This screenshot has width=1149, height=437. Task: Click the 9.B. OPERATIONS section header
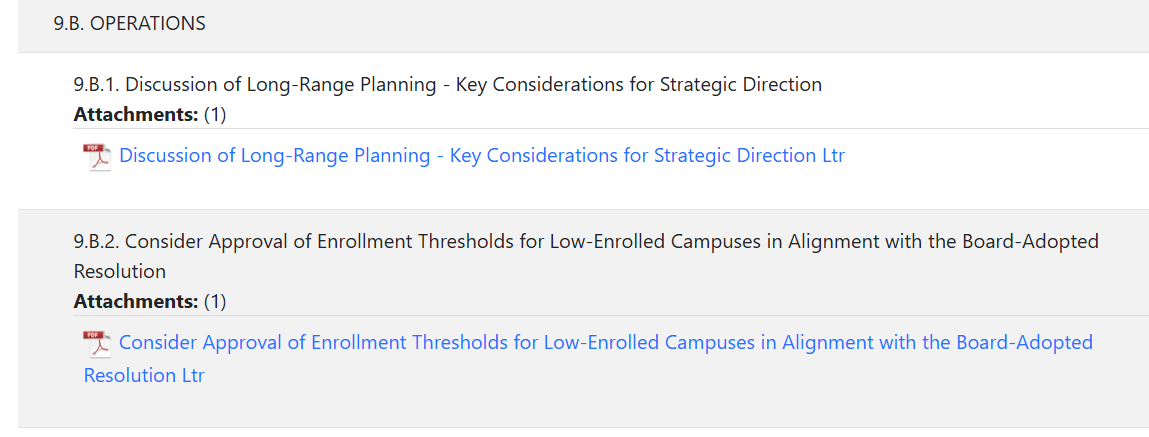click(130, 23)
